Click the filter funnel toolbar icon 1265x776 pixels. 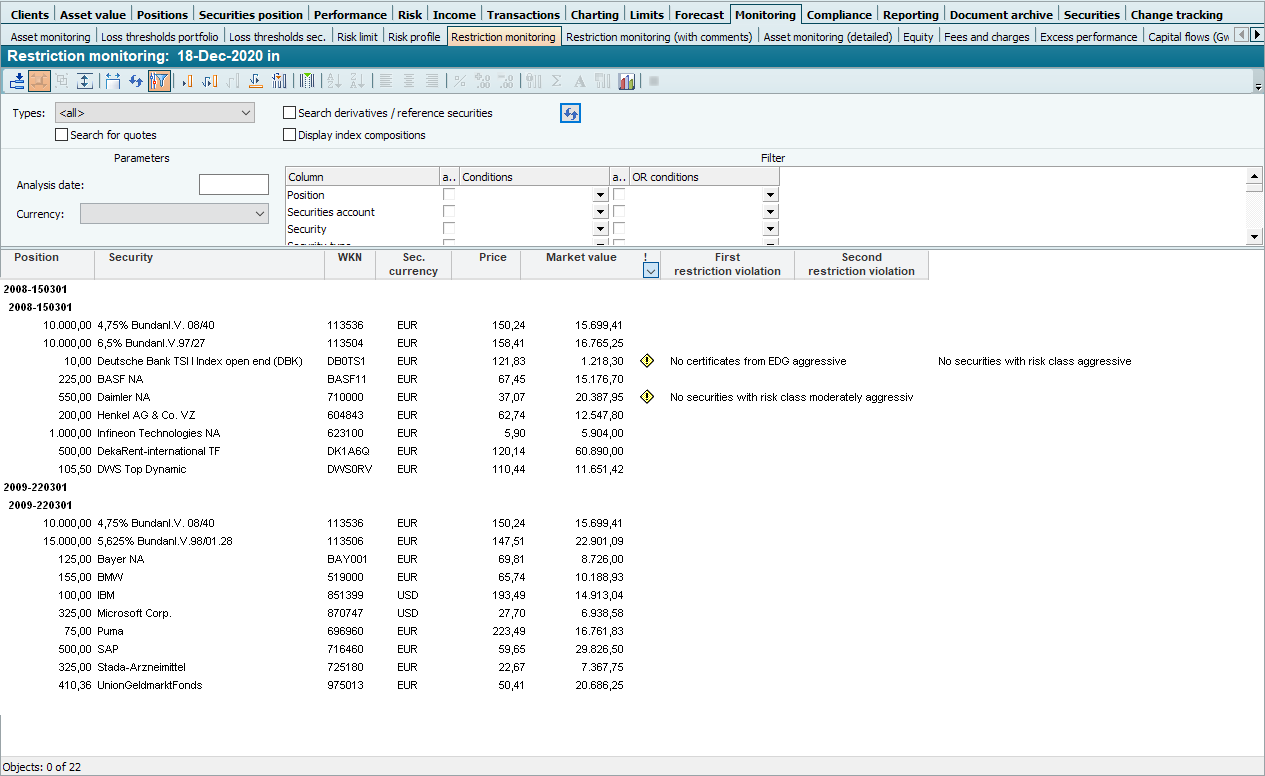click(x=159, y=81)
